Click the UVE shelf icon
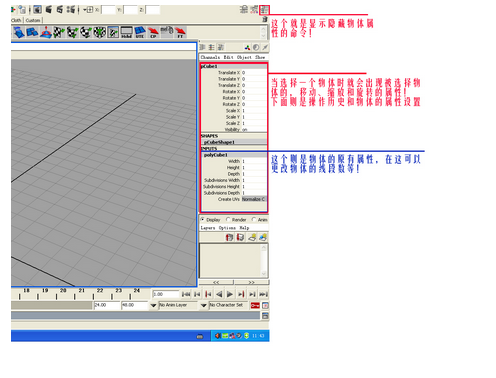This screenshot has height=378, width=496. (140, 32)
